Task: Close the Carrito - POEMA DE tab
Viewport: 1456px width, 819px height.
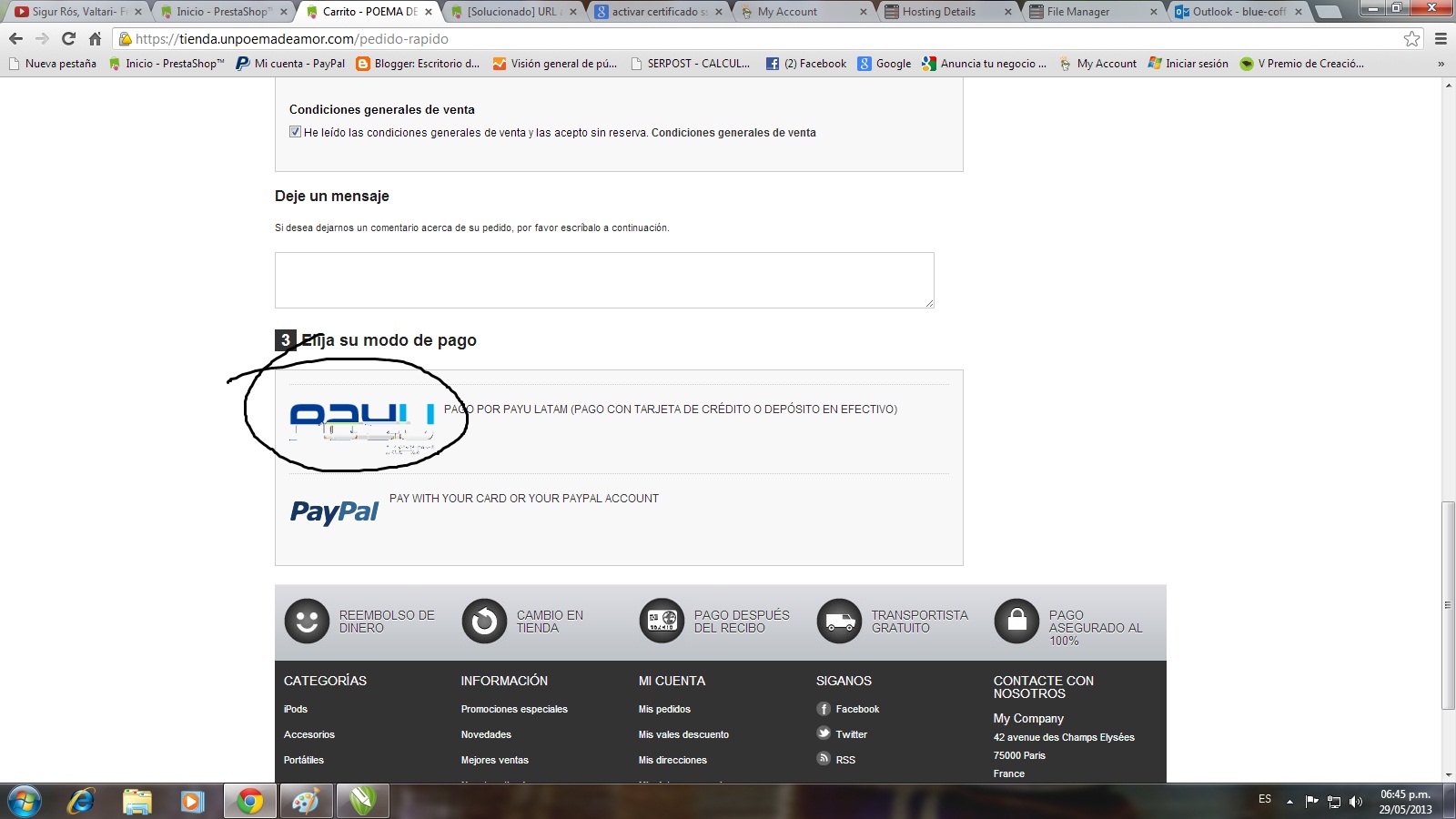Action: 429,12
